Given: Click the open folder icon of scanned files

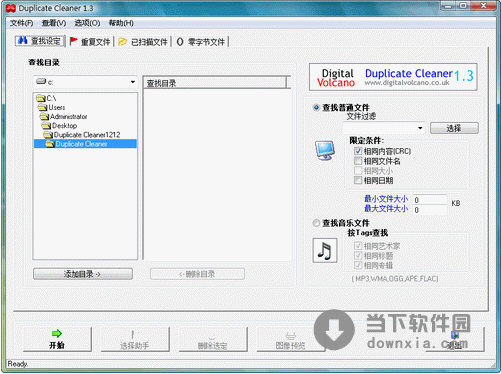Looking at the screenshot, I should [x=122, y=42].
